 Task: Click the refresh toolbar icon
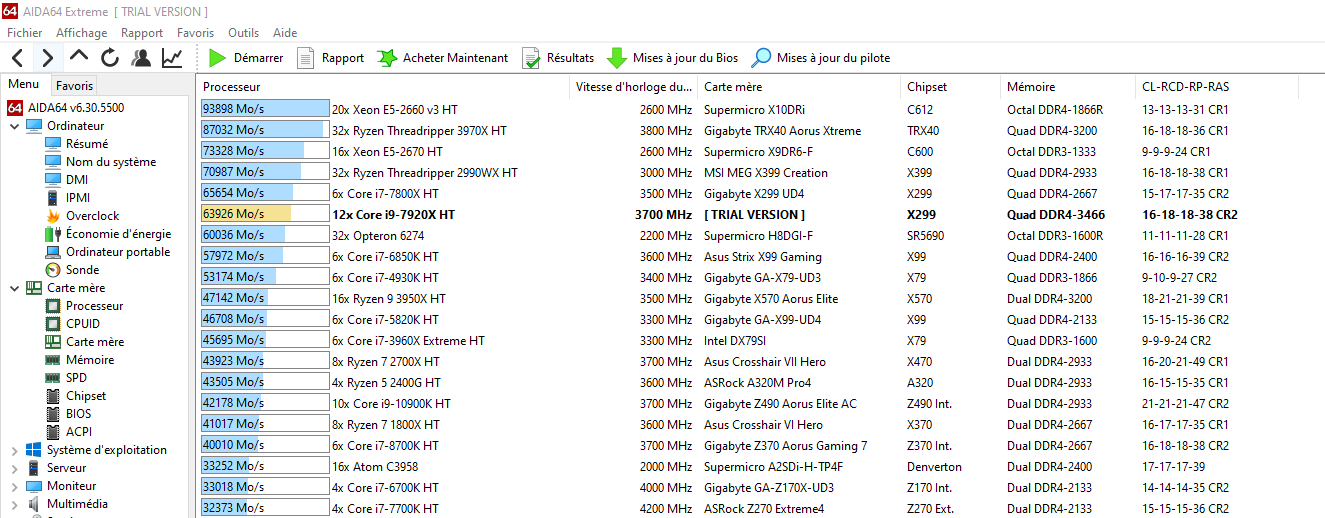(110, 58)
